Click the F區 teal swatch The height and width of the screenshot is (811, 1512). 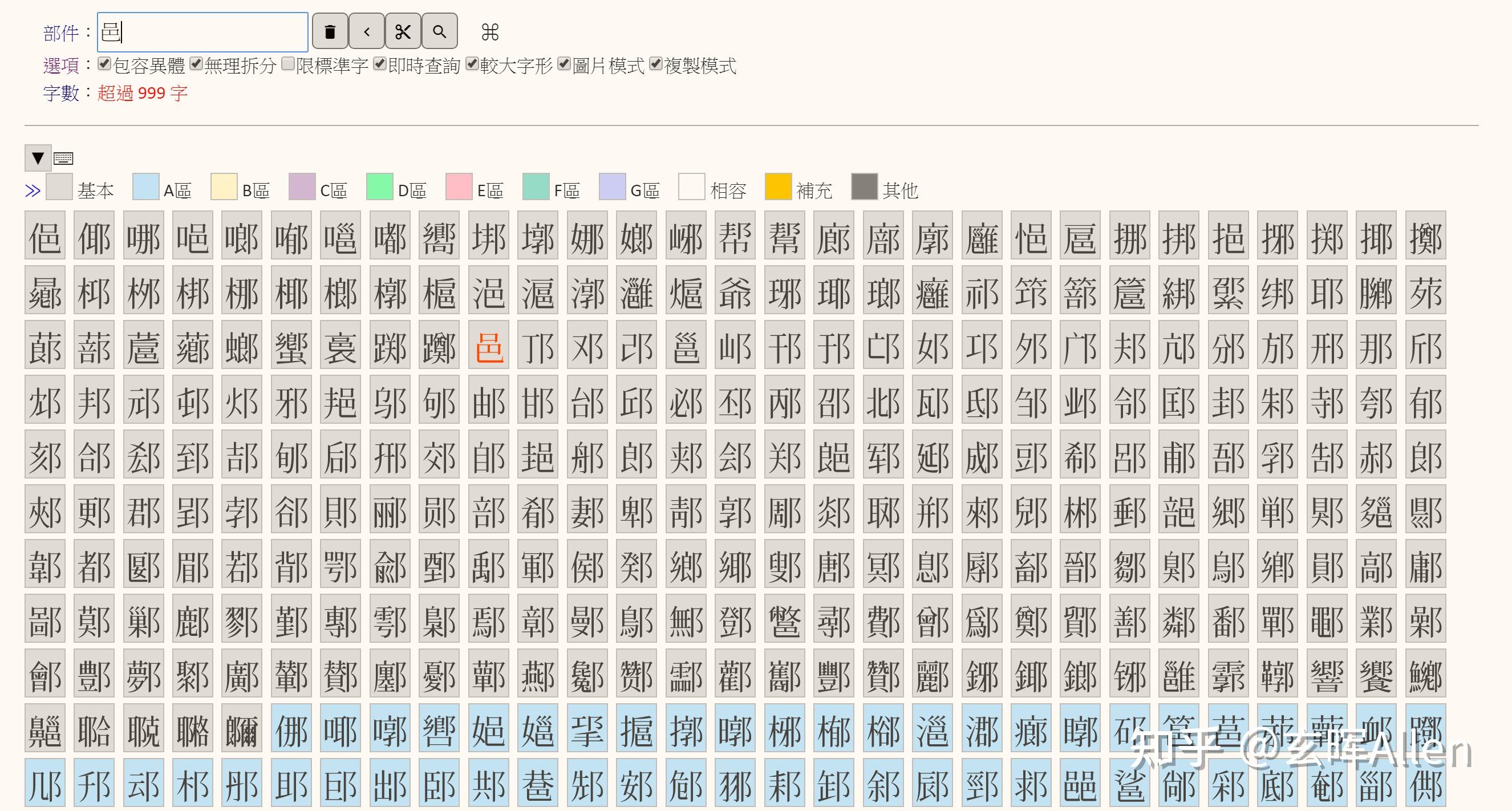[x=536, y=186]
